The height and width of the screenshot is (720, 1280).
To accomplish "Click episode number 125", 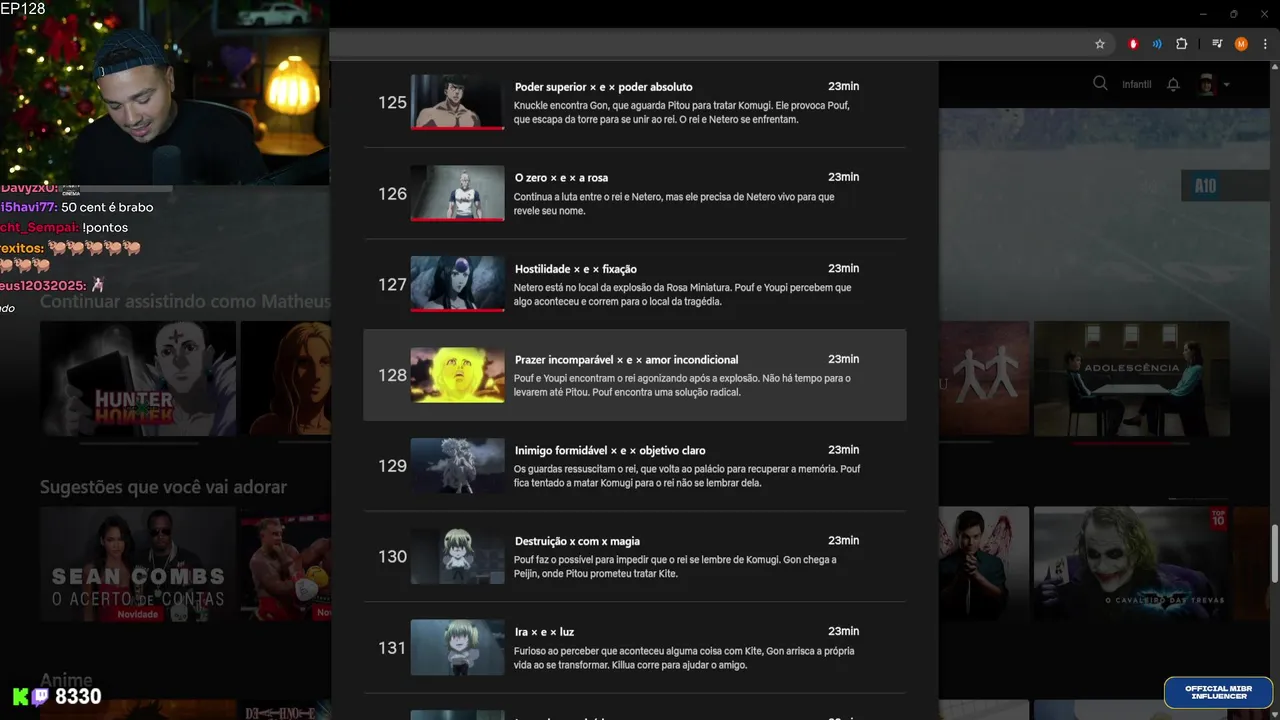I will pyautogui.click(x=392, y=102).
